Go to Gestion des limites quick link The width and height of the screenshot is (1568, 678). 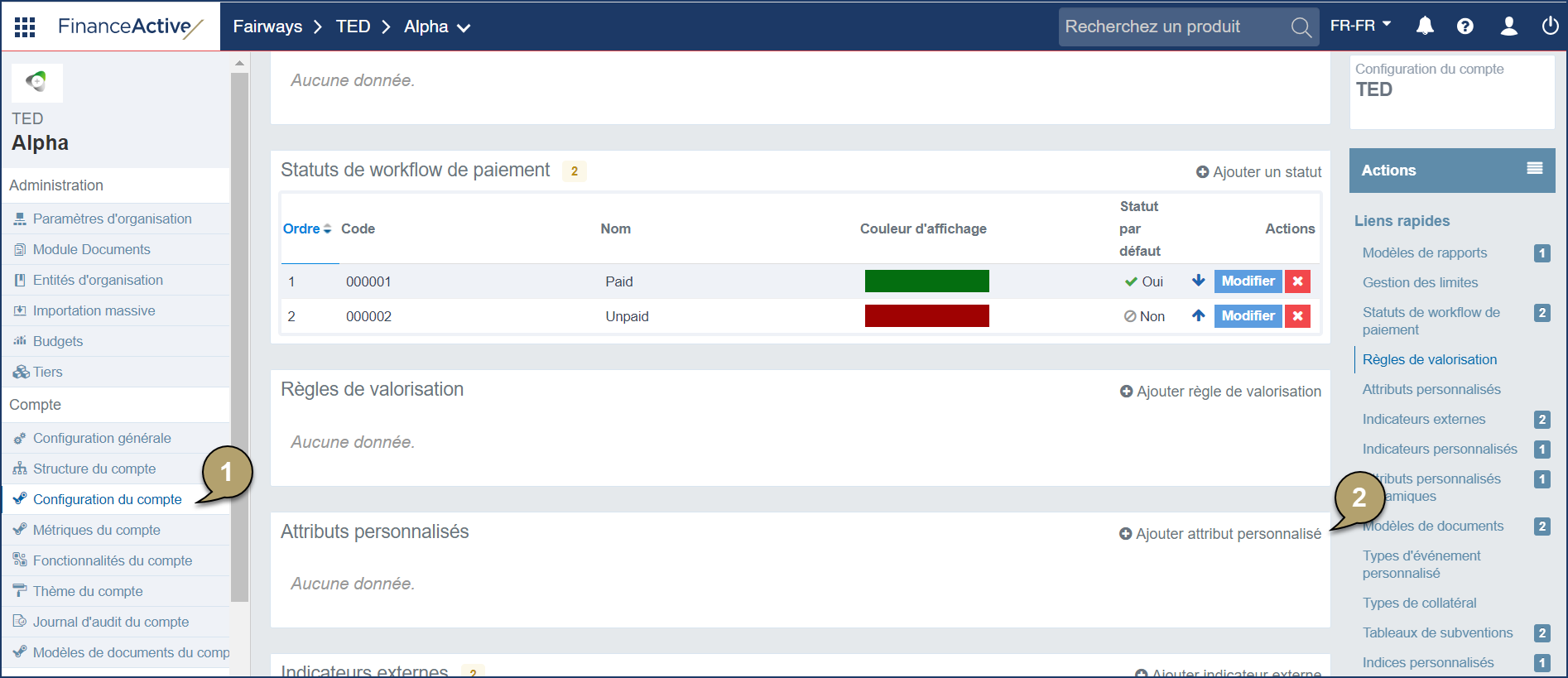[1420, 282]
